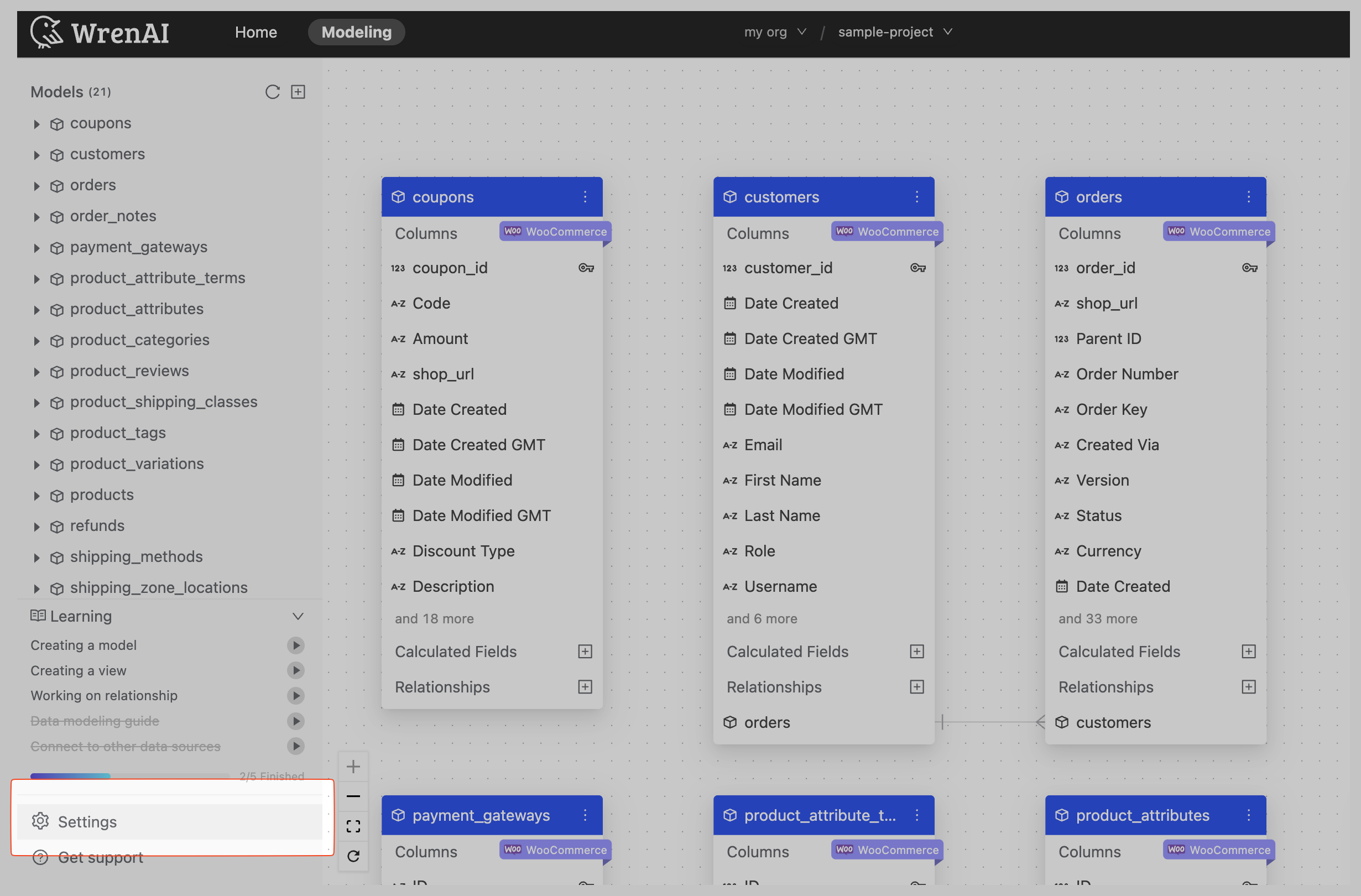Click the sample-project dropdown in top bar
The image size is (1361, 896).
893,31
